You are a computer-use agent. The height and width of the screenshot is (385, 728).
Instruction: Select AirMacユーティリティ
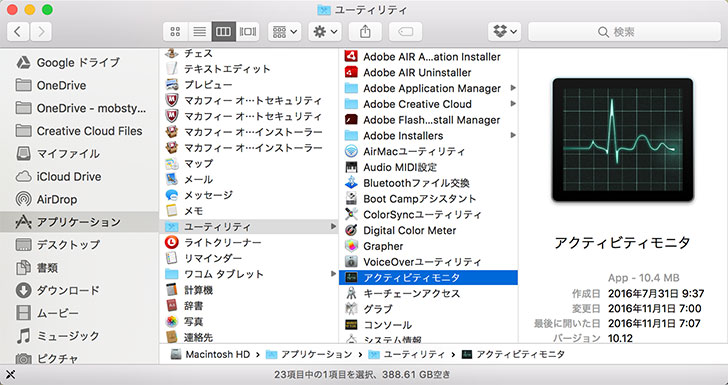429,151
